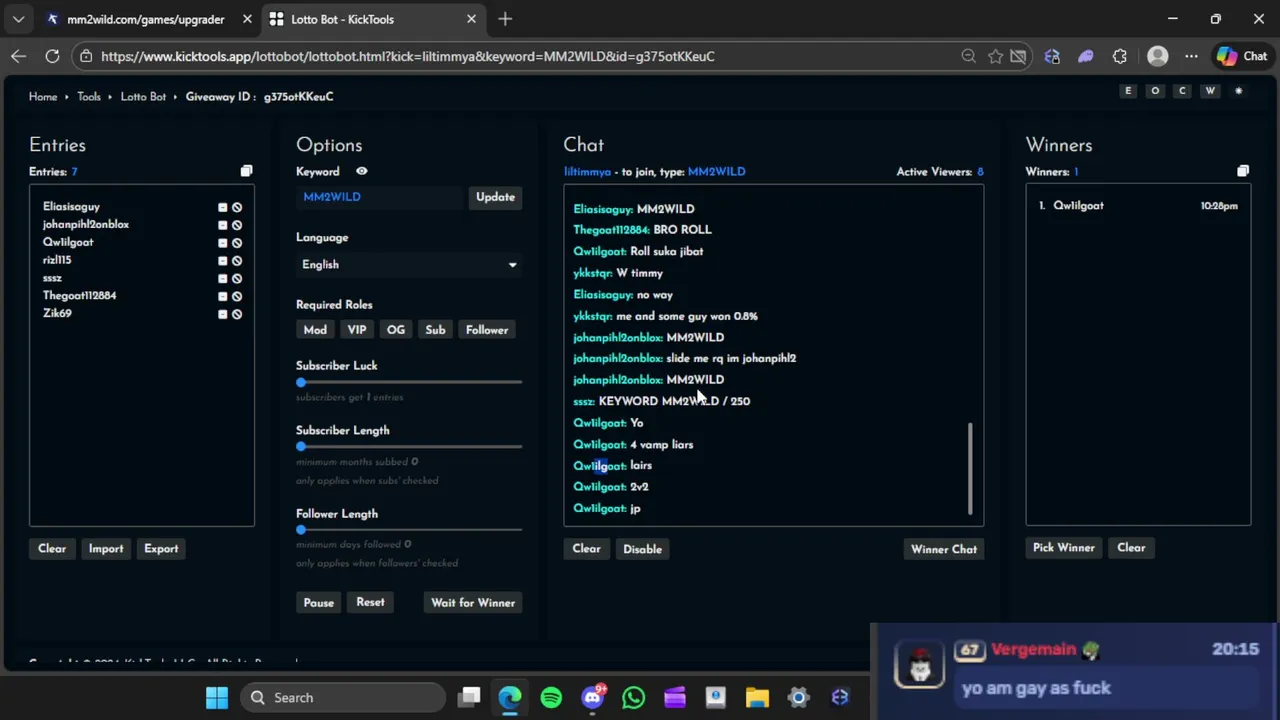Remove entry rizl115 with square icon
This screenshot has height=720, width=1280.
(x=222, y=260)
